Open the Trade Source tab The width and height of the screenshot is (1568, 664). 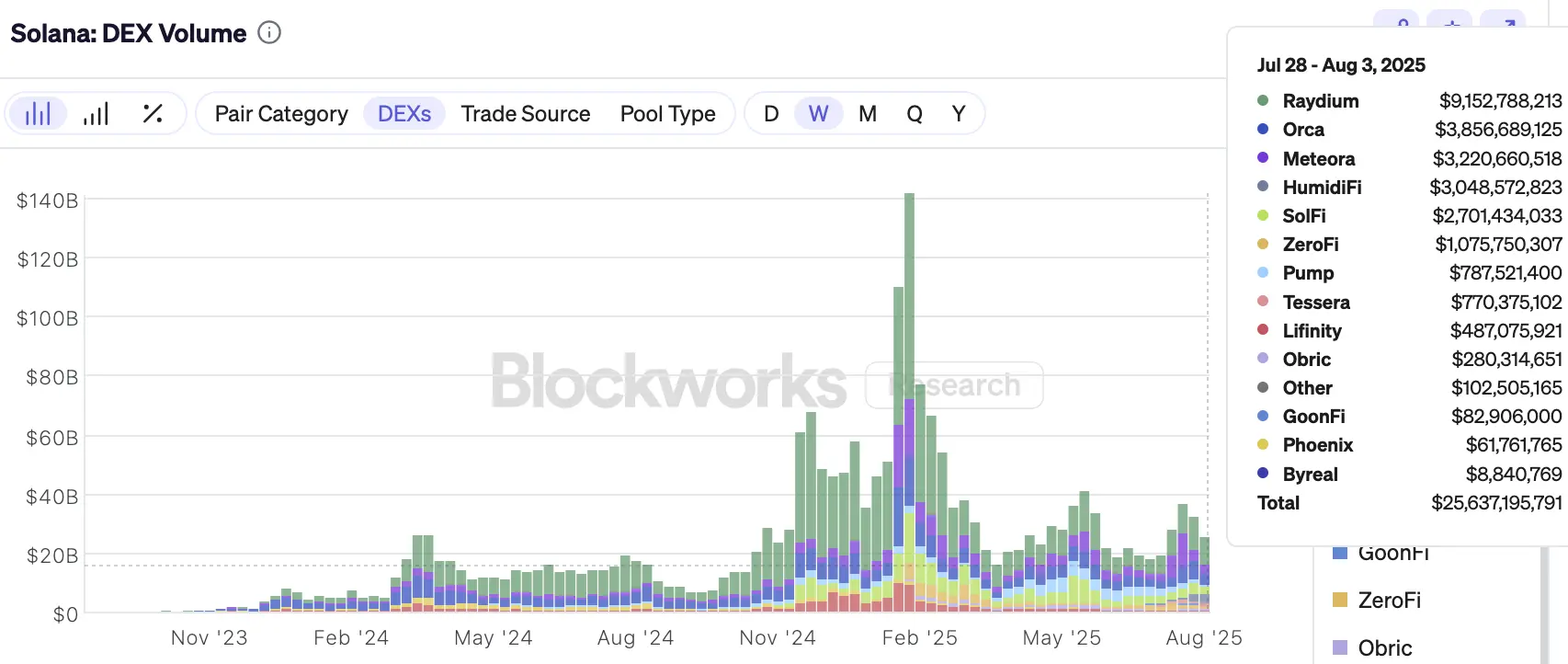(526, 114)
